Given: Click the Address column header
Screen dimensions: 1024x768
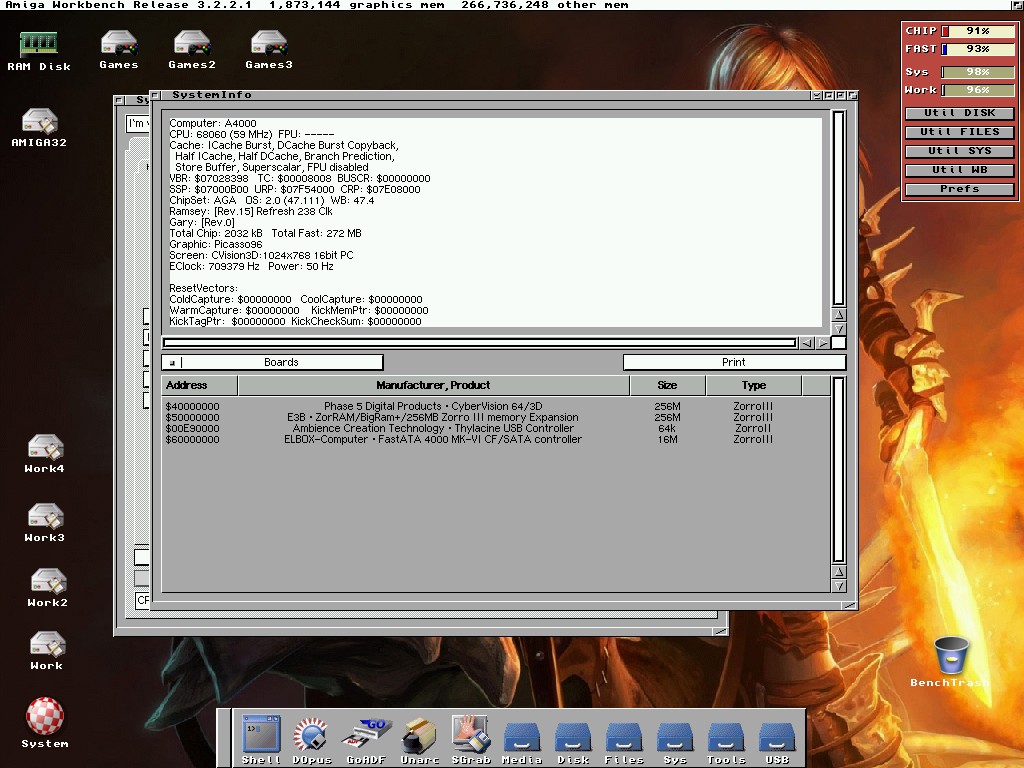Looking at the screenshot, I should point(199,385).
